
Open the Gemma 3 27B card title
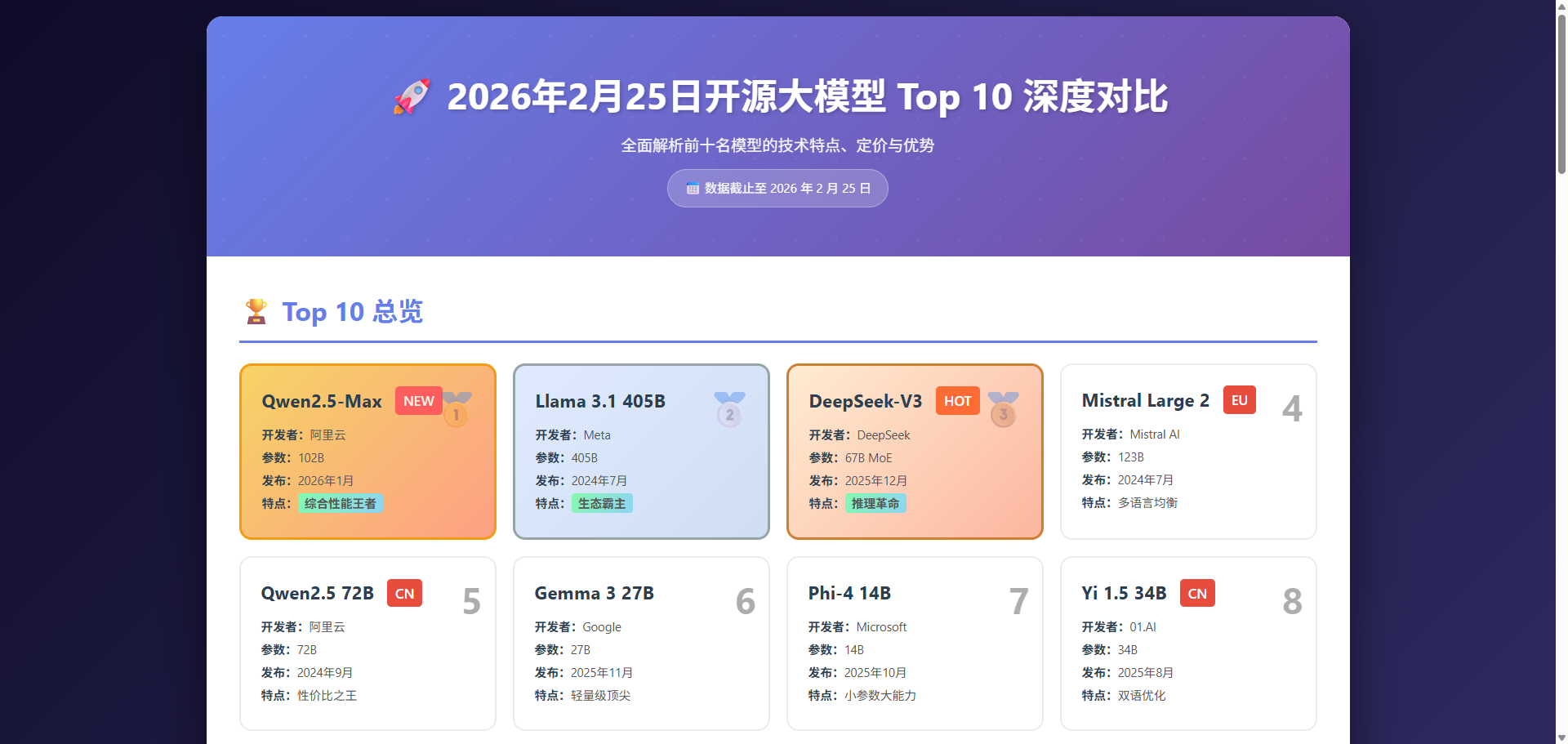pyautogui.click(x=595, y=593)
